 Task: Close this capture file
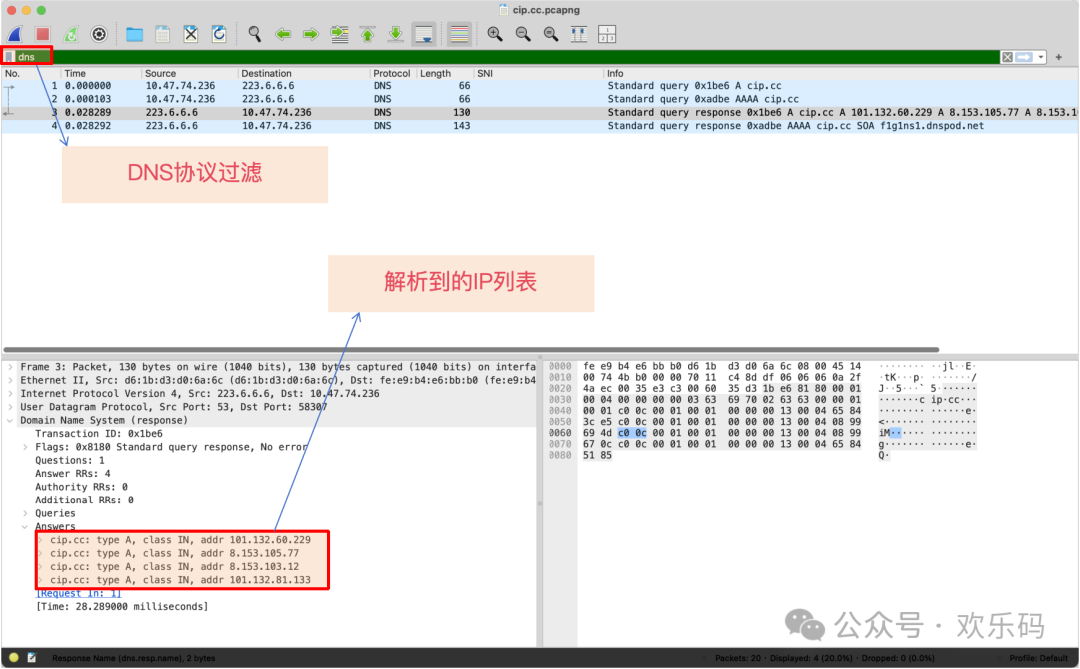pyautogui.click(x=191, y=34)
